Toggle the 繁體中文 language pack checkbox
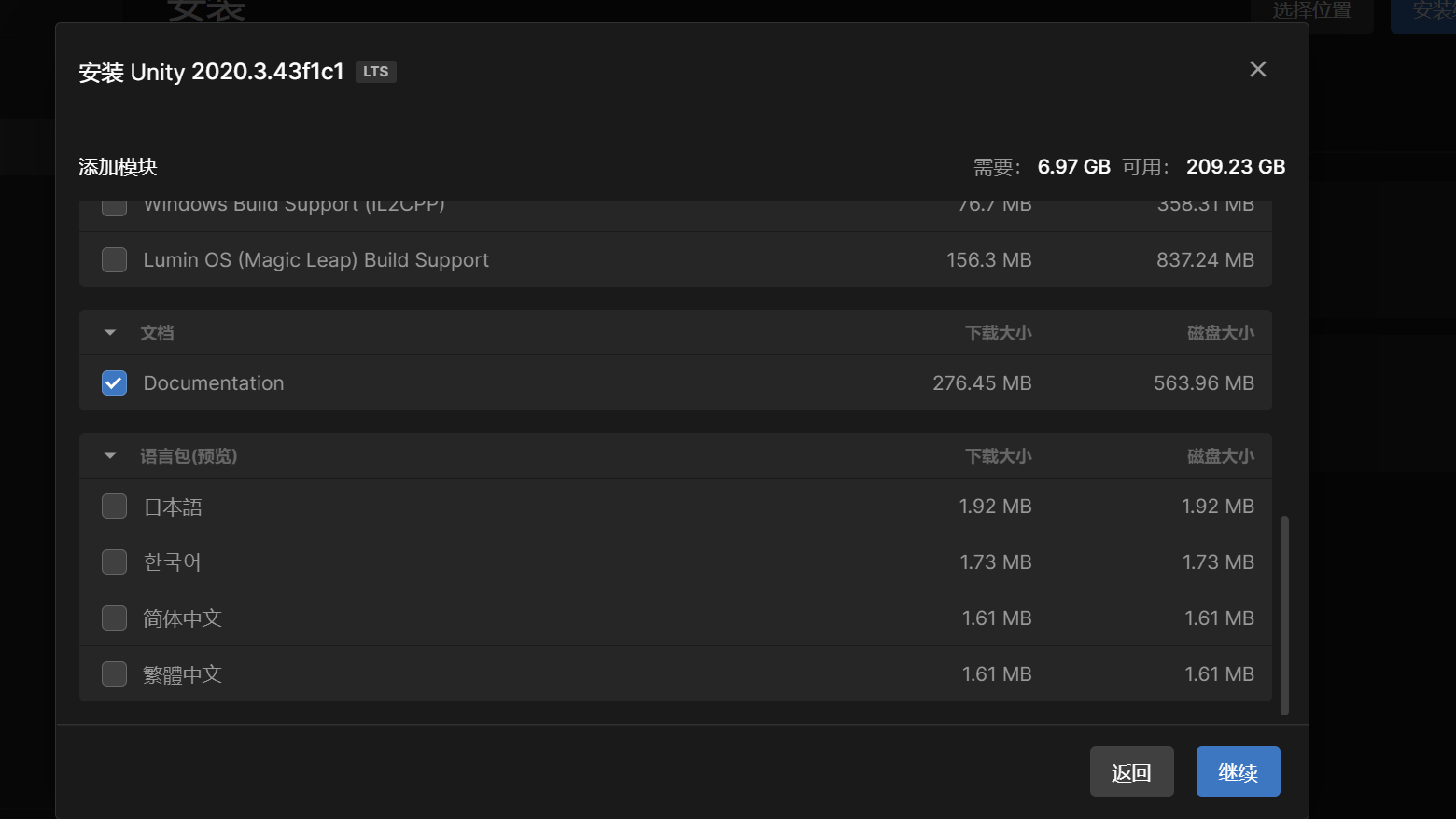The height and width of the screenshot is (819, 1456). (114, 674)
